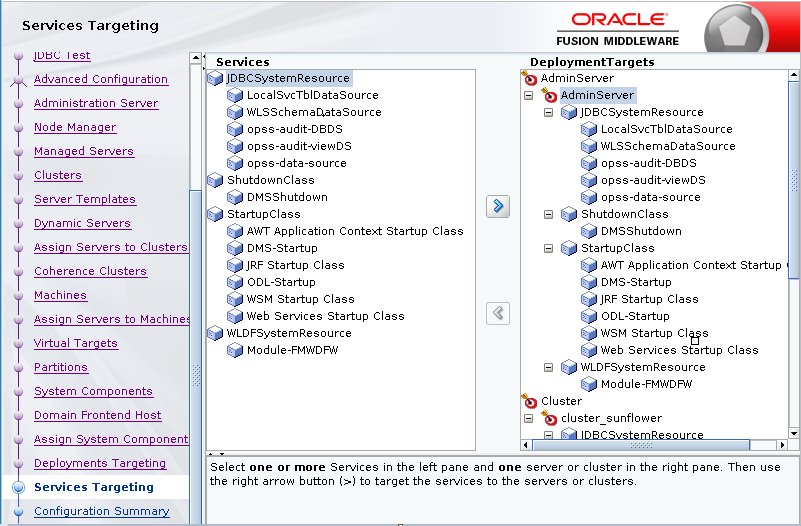Click the cube icon beside Module-FMWDFW in Services

[235, 350]
